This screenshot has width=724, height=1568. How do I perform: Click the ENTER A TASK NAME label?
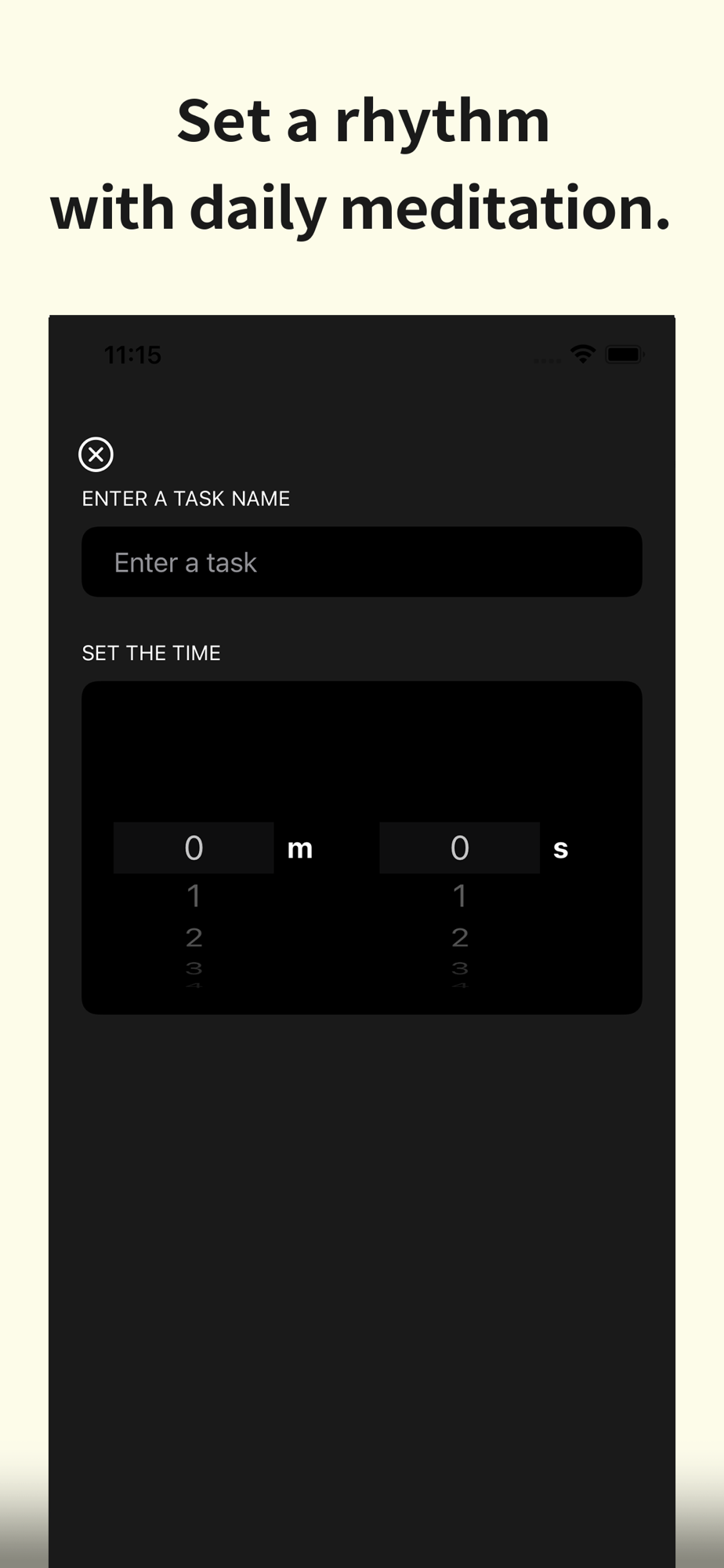(x=186, y=499)
